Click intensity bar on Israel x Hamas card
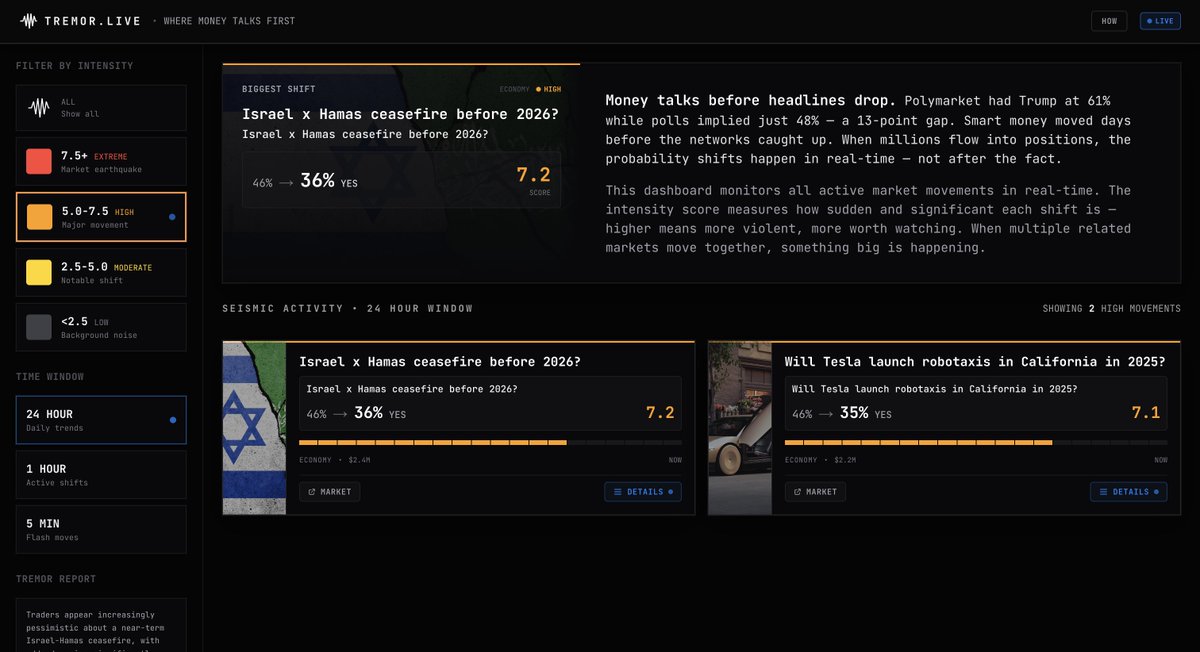 point(490,442)
